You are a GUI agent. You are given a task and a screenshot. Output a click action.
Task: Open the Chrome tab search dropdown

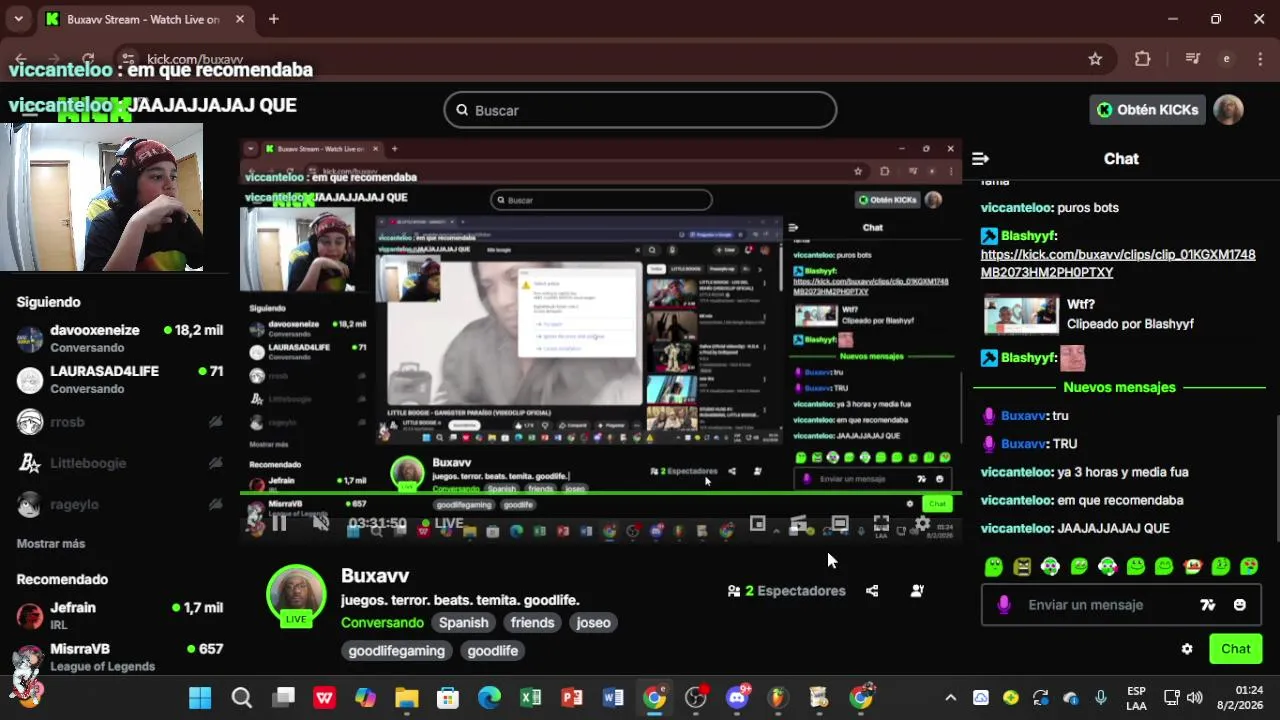[18, 19]
